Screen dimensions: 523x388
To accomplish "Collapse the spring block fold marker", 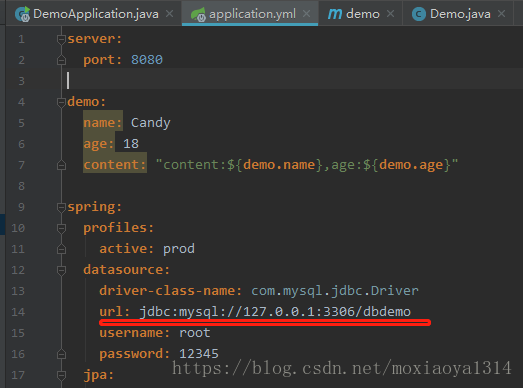I will pyautogui.click(x=61, y=208).
